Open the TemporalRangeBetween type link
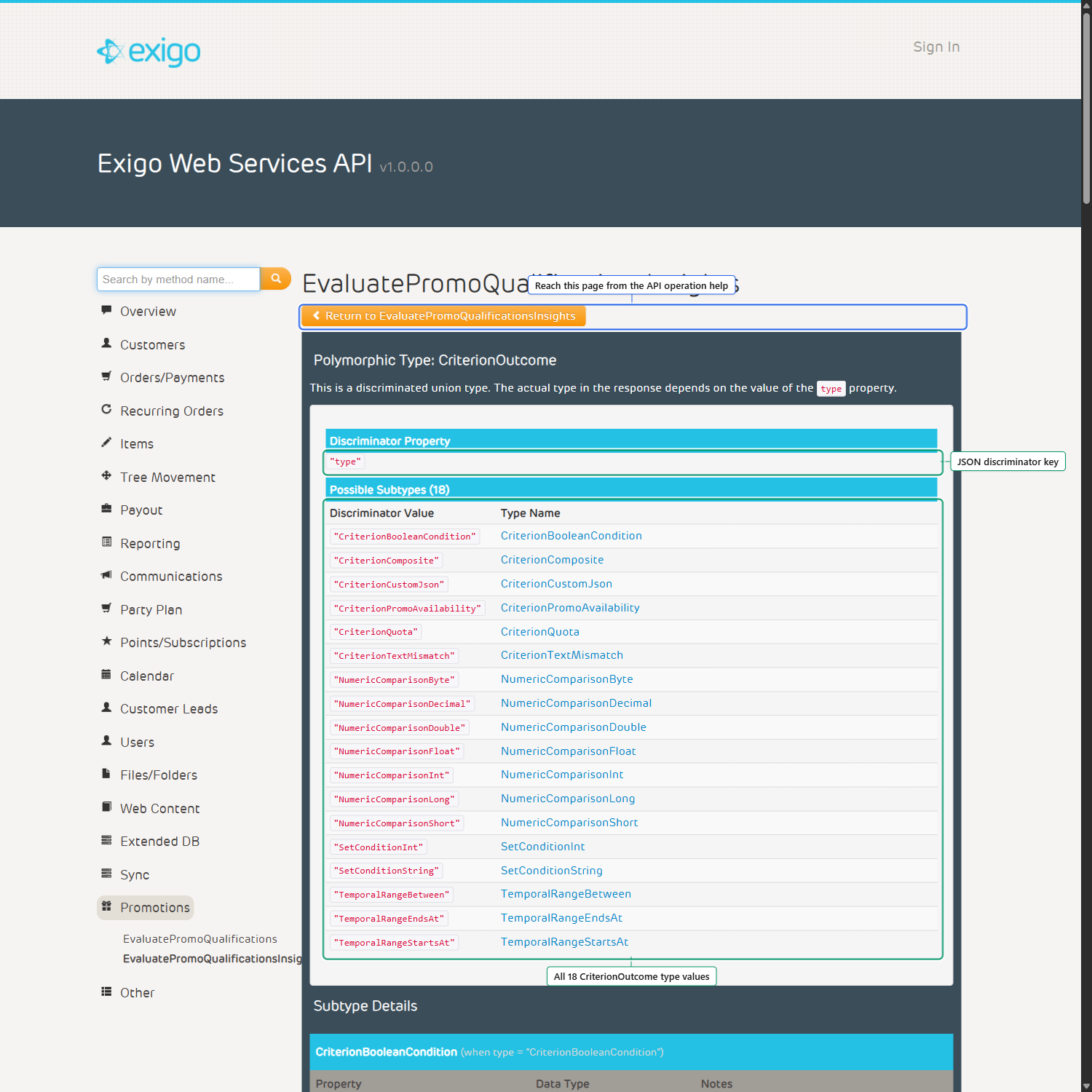1092x1092 pixels. point(566,894)
